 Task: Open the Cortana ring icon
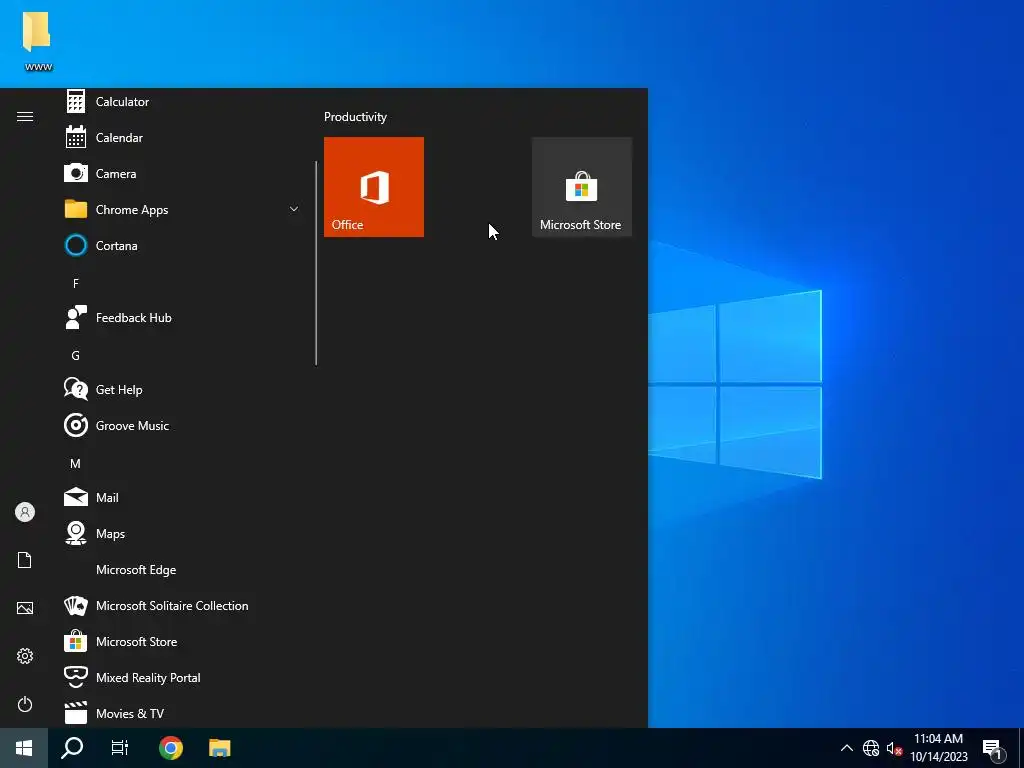coord(76,246)
